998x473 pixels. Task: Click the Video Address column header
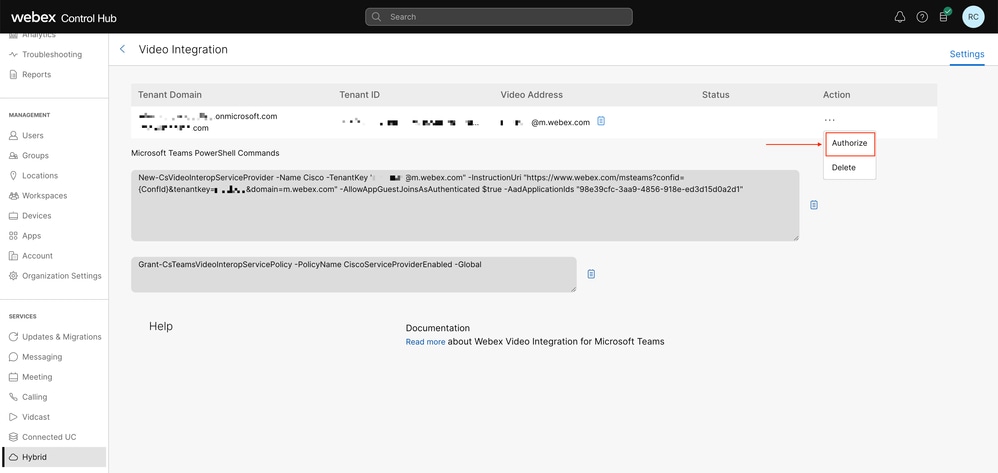pos(531,95)
